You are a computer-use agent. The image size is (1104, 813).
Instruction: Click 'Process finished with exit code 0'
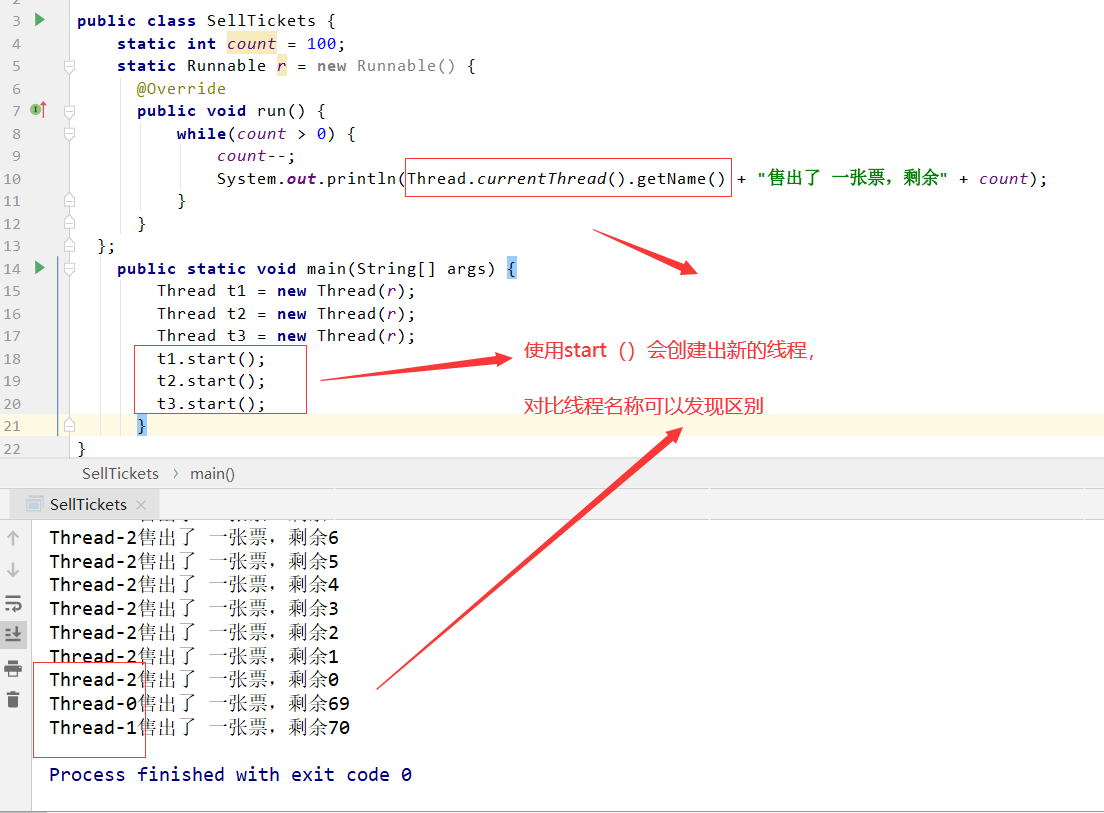click(x=230, y=775)
